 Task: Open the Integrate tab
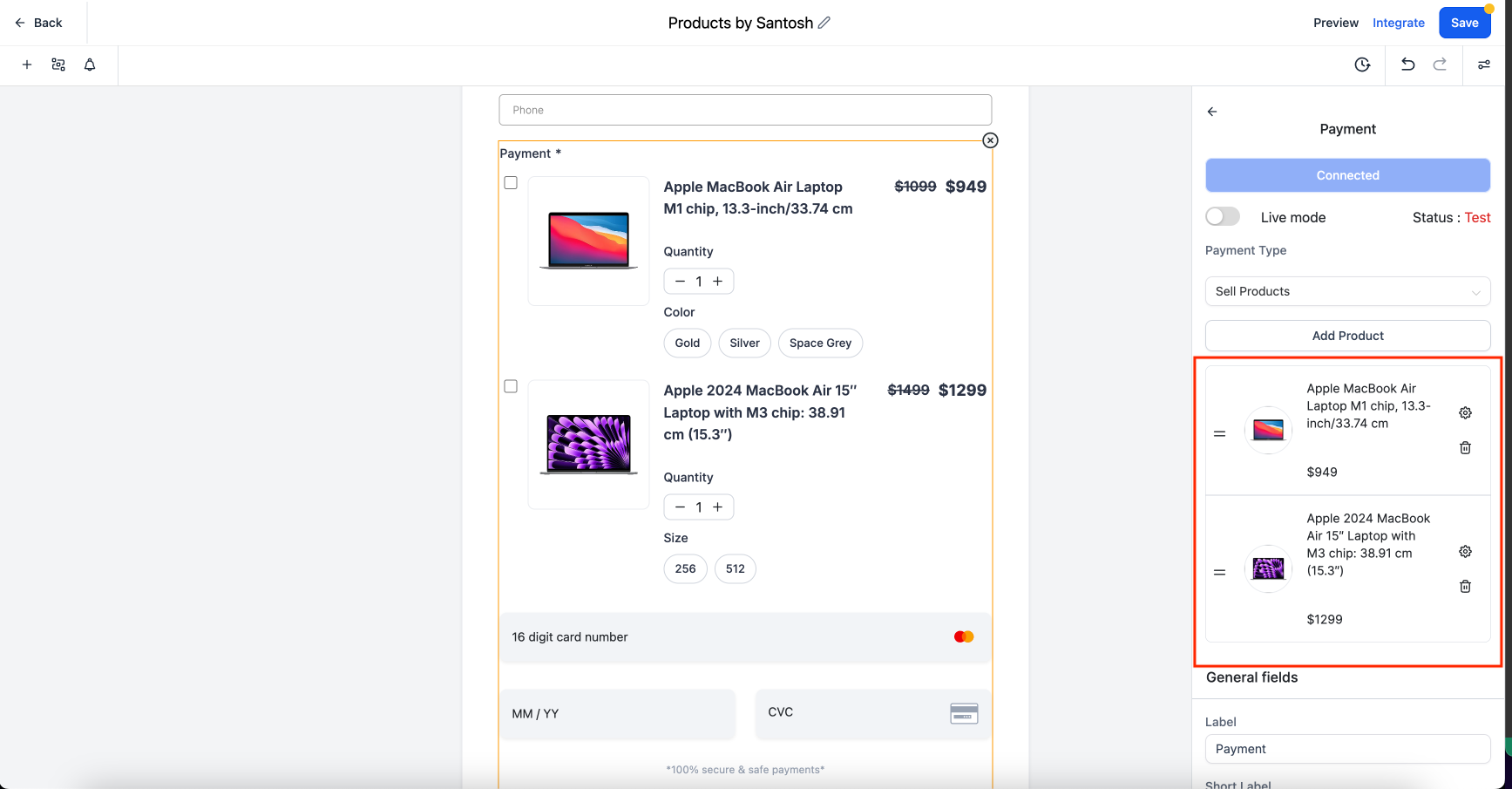1398,23
